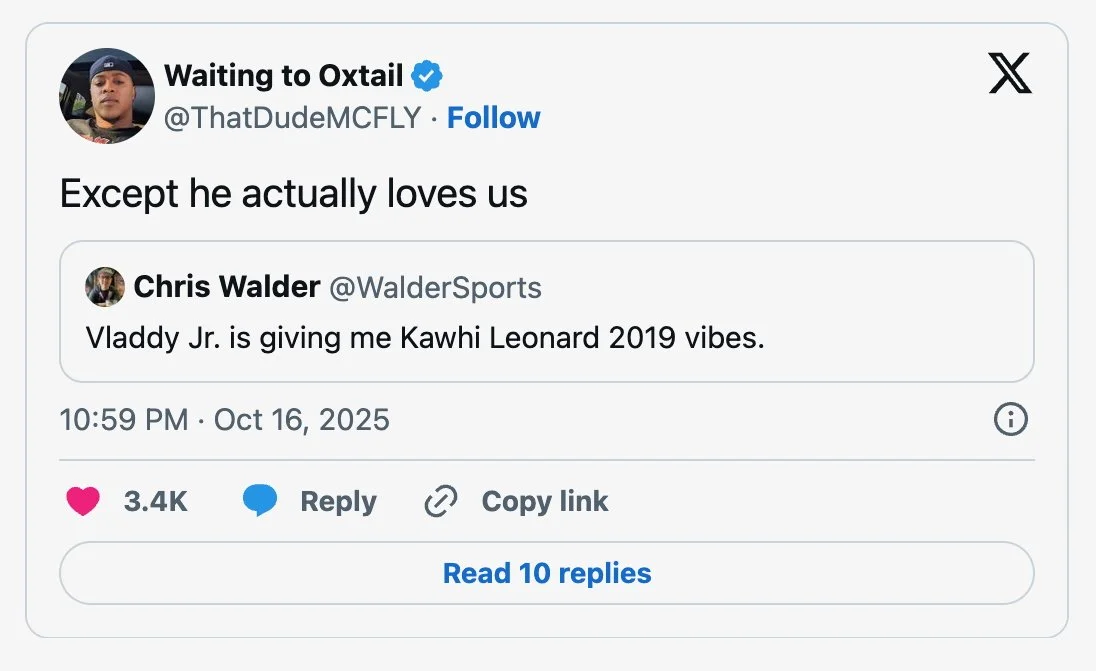Click the chain link copy icon
1096x671 pixels.
[440, 501]
